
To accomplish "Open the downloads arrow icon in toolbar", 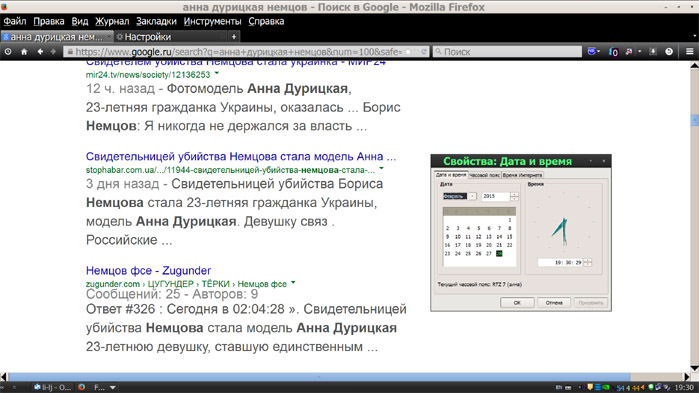I will click(653, 52).
